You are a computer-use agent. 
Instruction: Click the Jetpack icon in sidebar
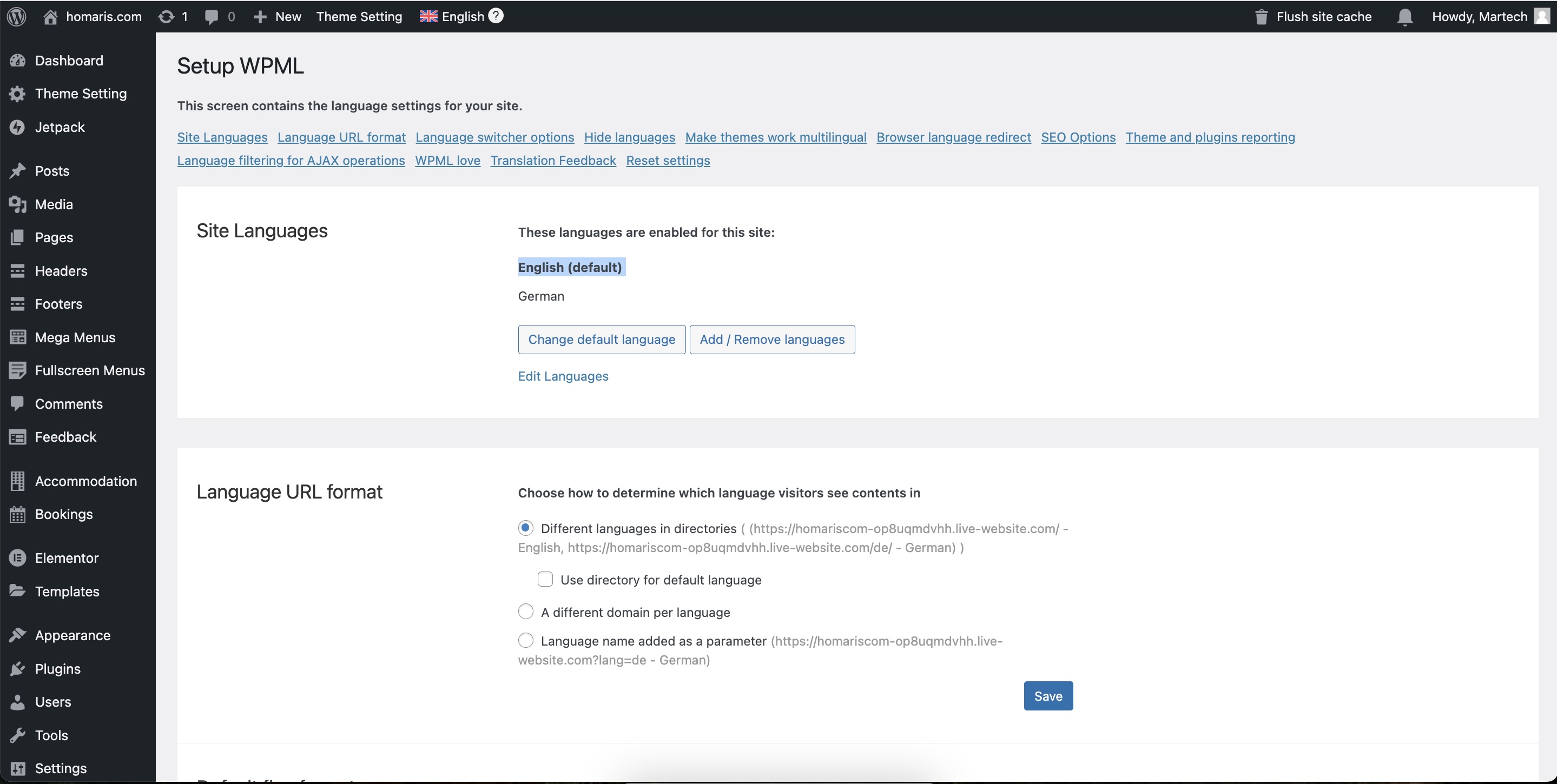tap(17, 127)
